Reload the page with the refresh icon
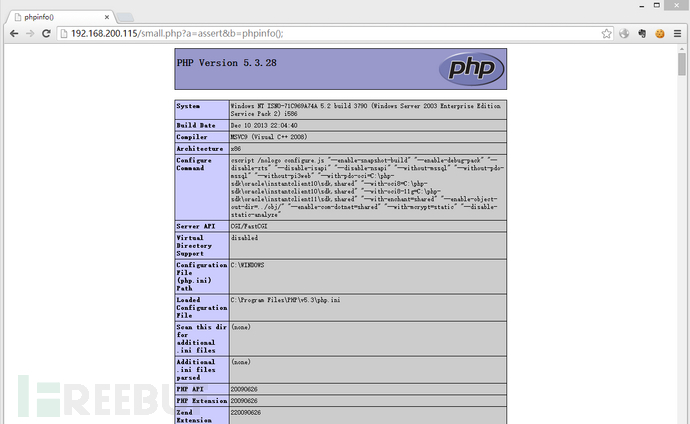The width and height of the screenshot is (690, 424). click(x=46, y=33)
